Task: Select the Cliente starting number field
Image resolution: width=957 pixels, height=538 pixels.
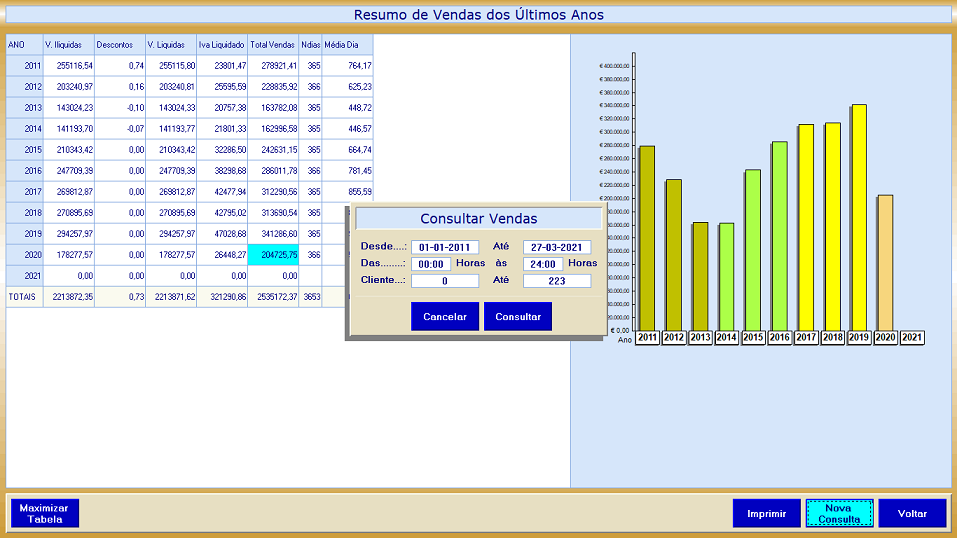Action: 445,281
